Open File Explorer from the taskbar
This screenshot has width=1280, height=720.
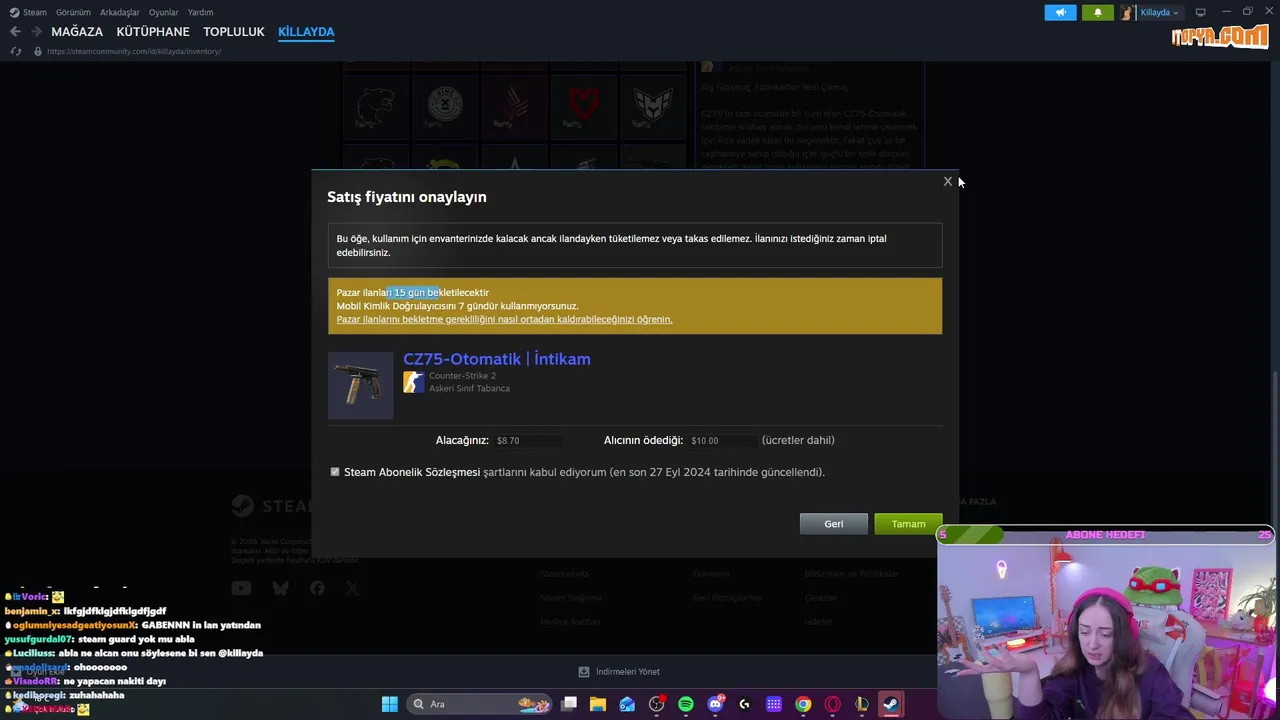point(598,704)
